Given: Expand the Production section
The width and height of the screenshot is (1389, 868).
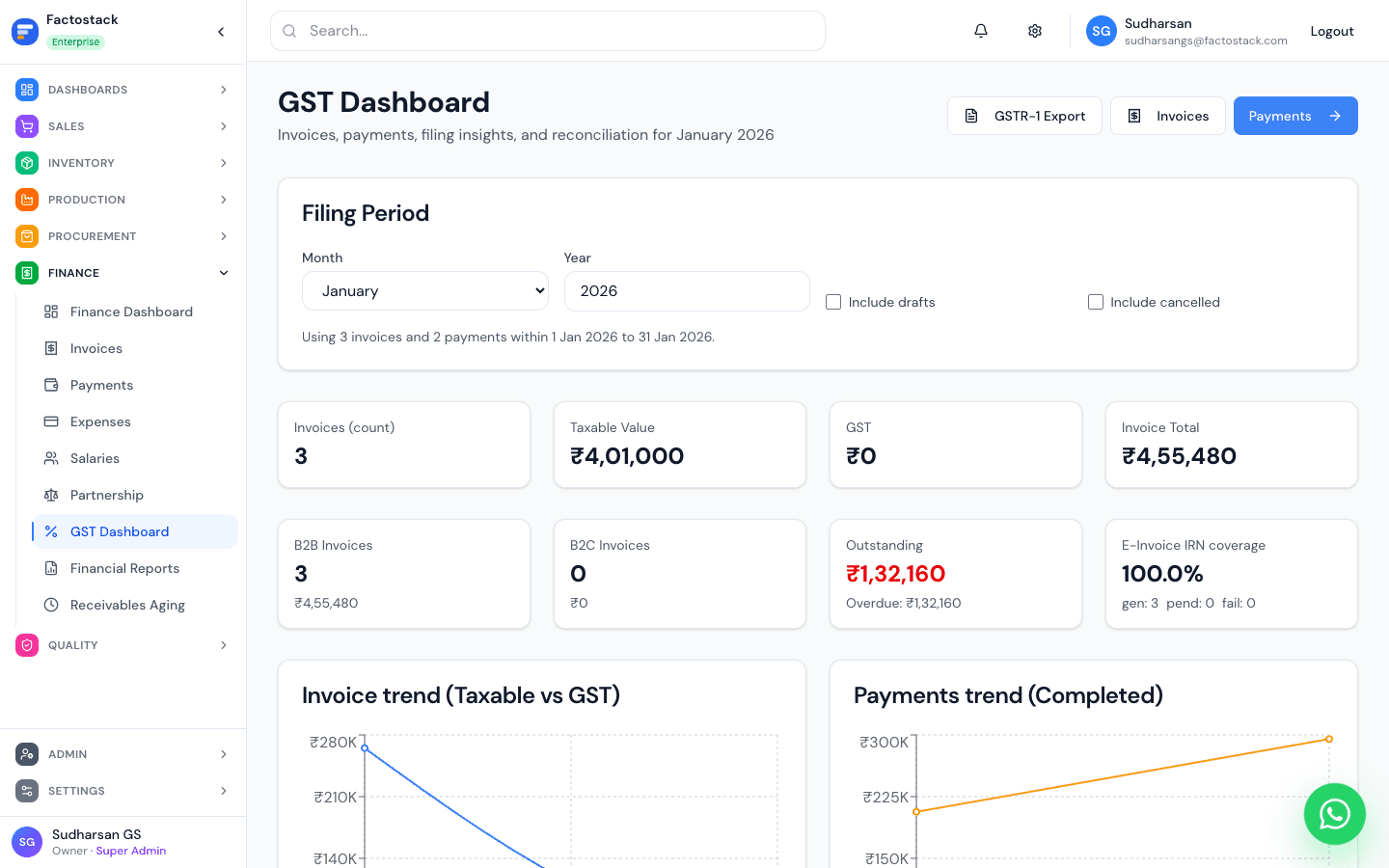Looking at the screenshot, I should tap(123, 200).
